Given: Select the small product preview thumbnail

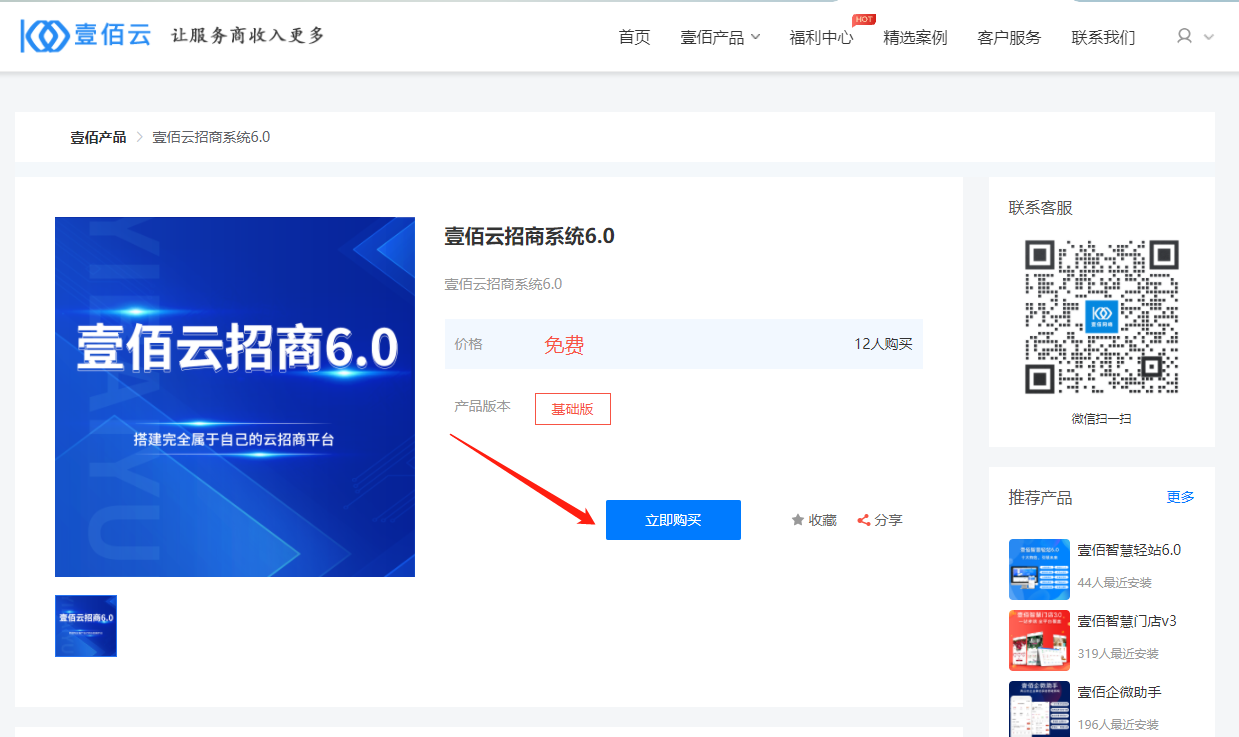Looking at the screenshot, I should click(86, 626).
